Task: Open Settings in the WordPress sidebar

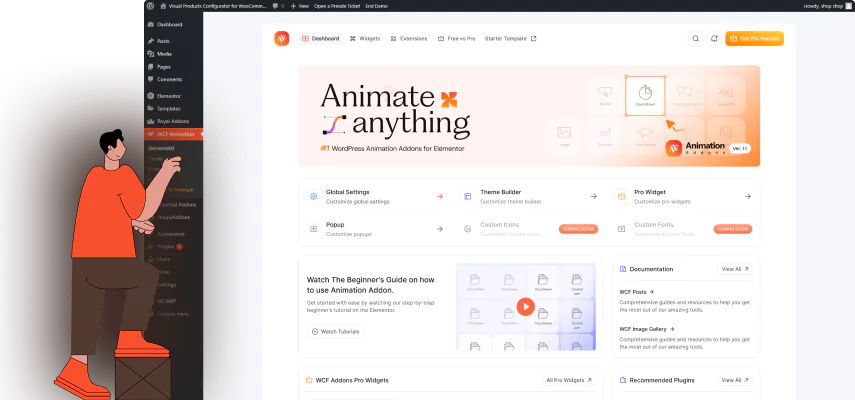Action: (166, 284)
